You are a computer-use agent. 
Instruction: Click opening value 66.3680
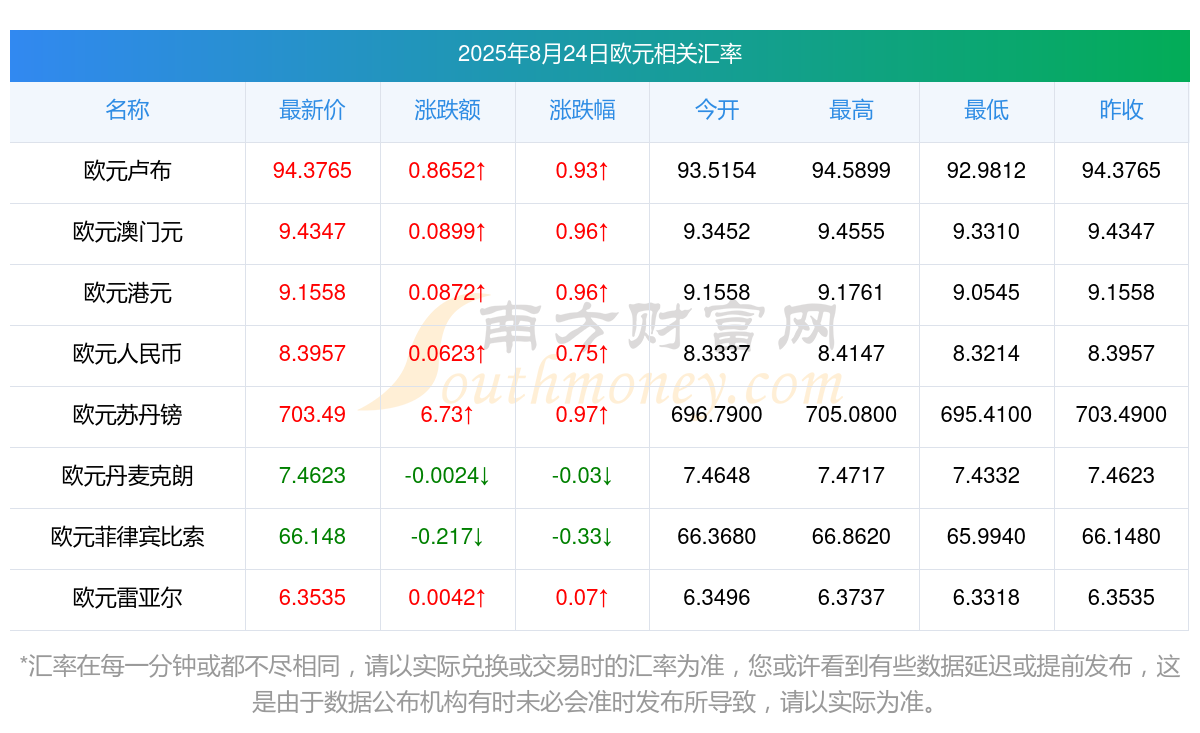(717, 537)
